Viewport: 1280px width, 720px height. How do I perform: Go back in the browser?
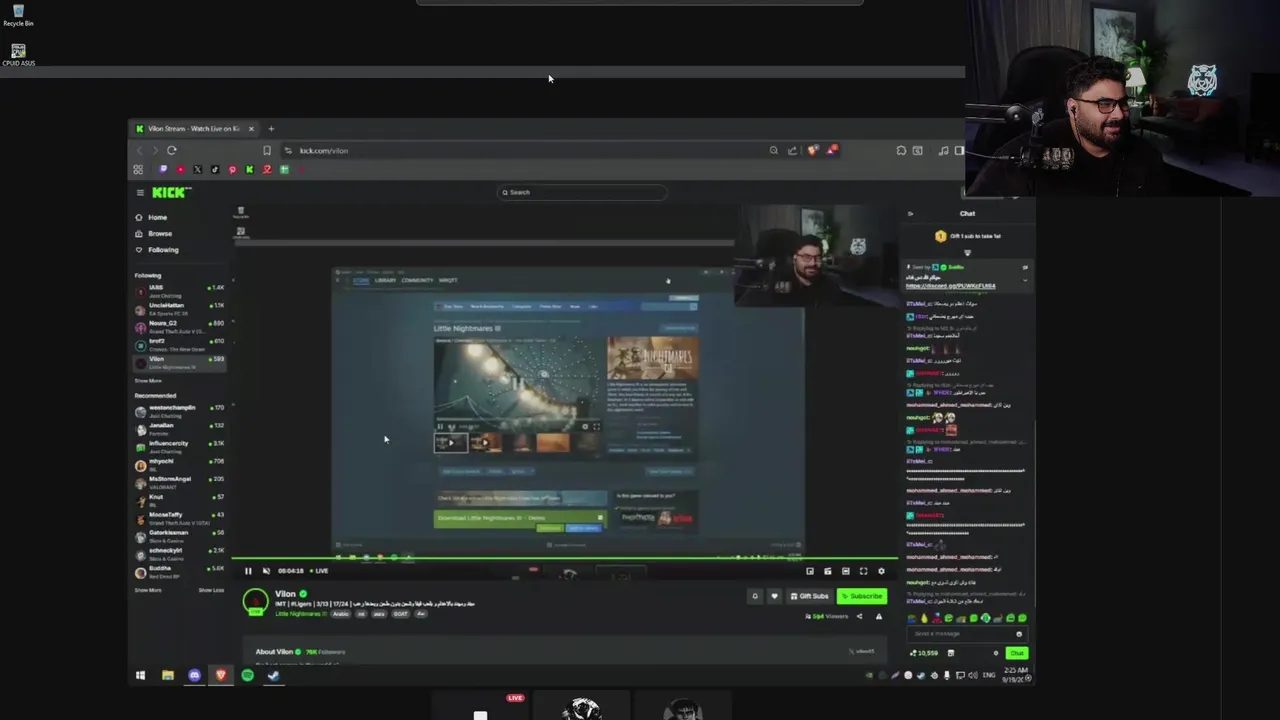(x=139, y=150)
